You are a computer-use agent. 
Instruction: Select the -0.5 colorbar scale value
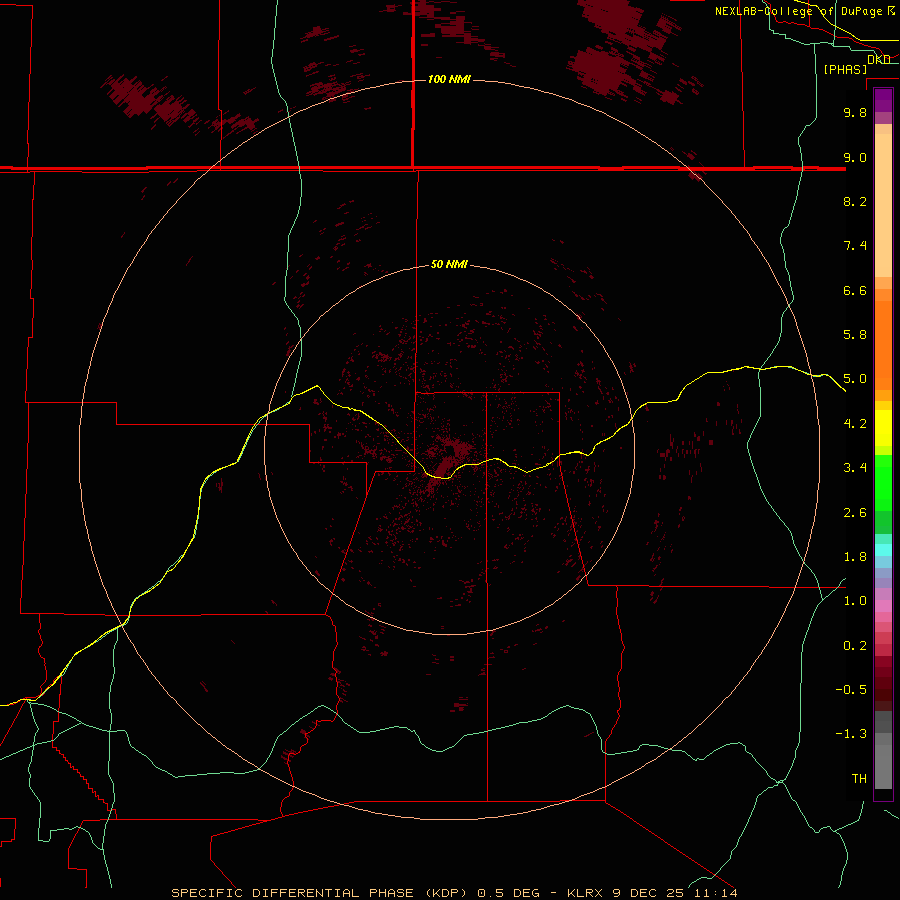(x=851, y=690)
